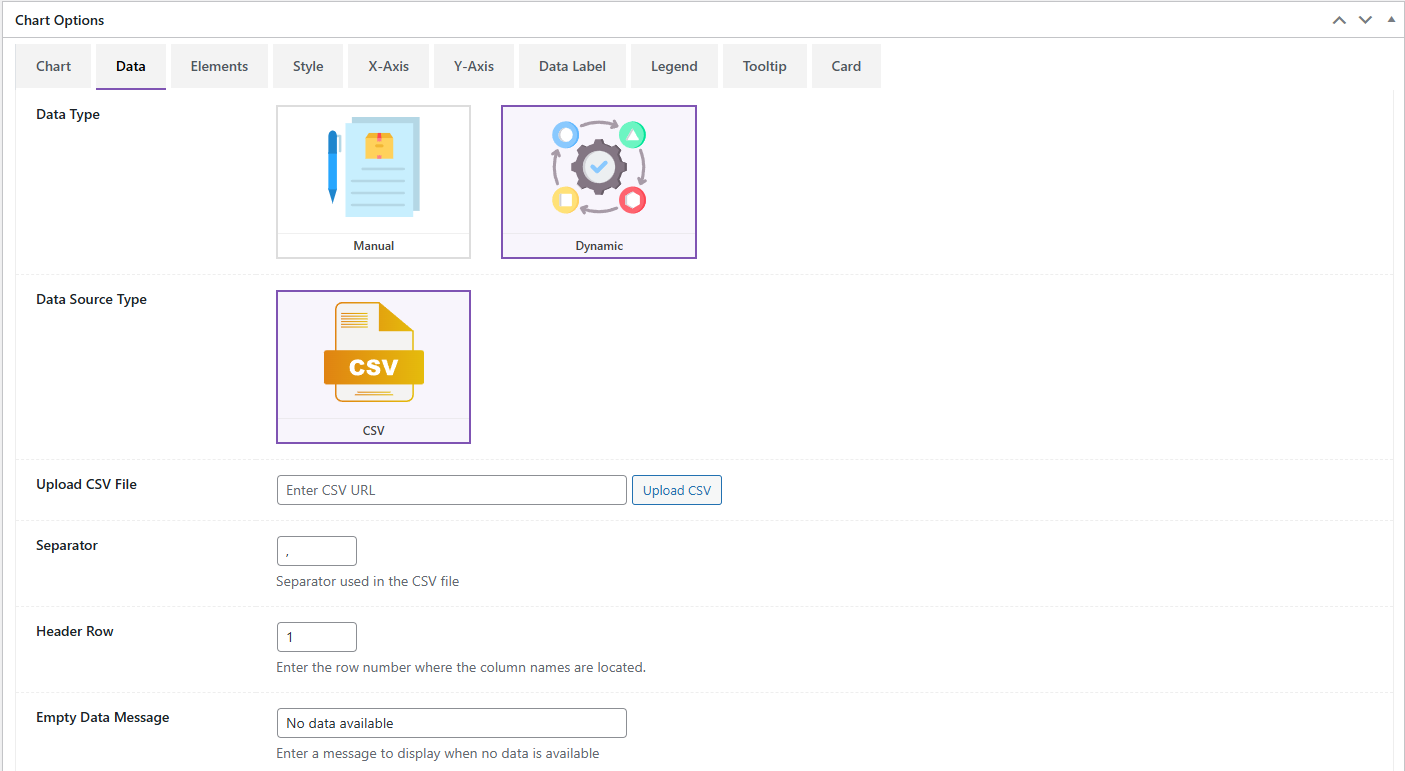Click the Separator label
The width and height of the screenshot is (1405, 771).
(67, 546)
